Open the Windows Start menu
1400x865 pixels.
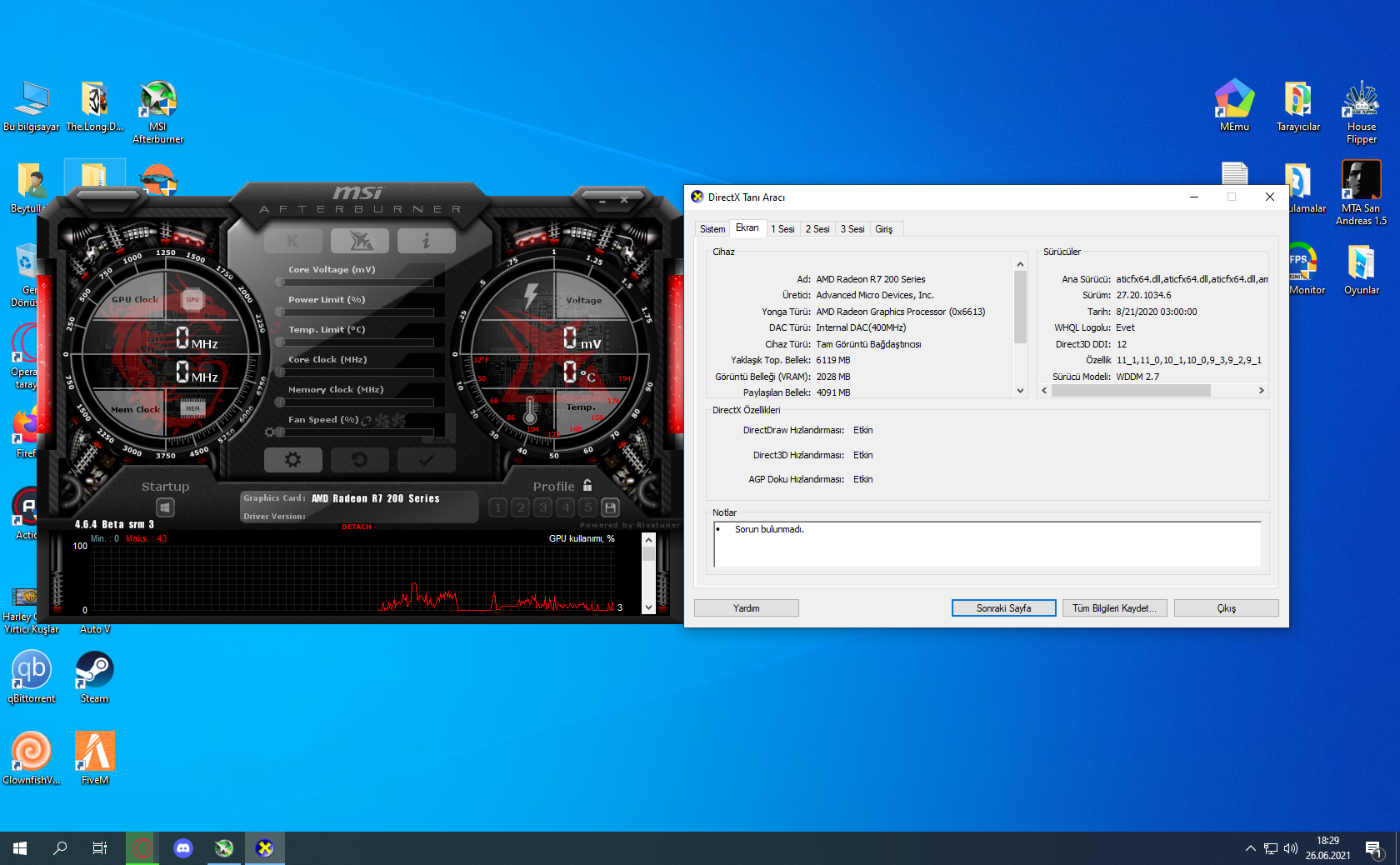point(20,848)
